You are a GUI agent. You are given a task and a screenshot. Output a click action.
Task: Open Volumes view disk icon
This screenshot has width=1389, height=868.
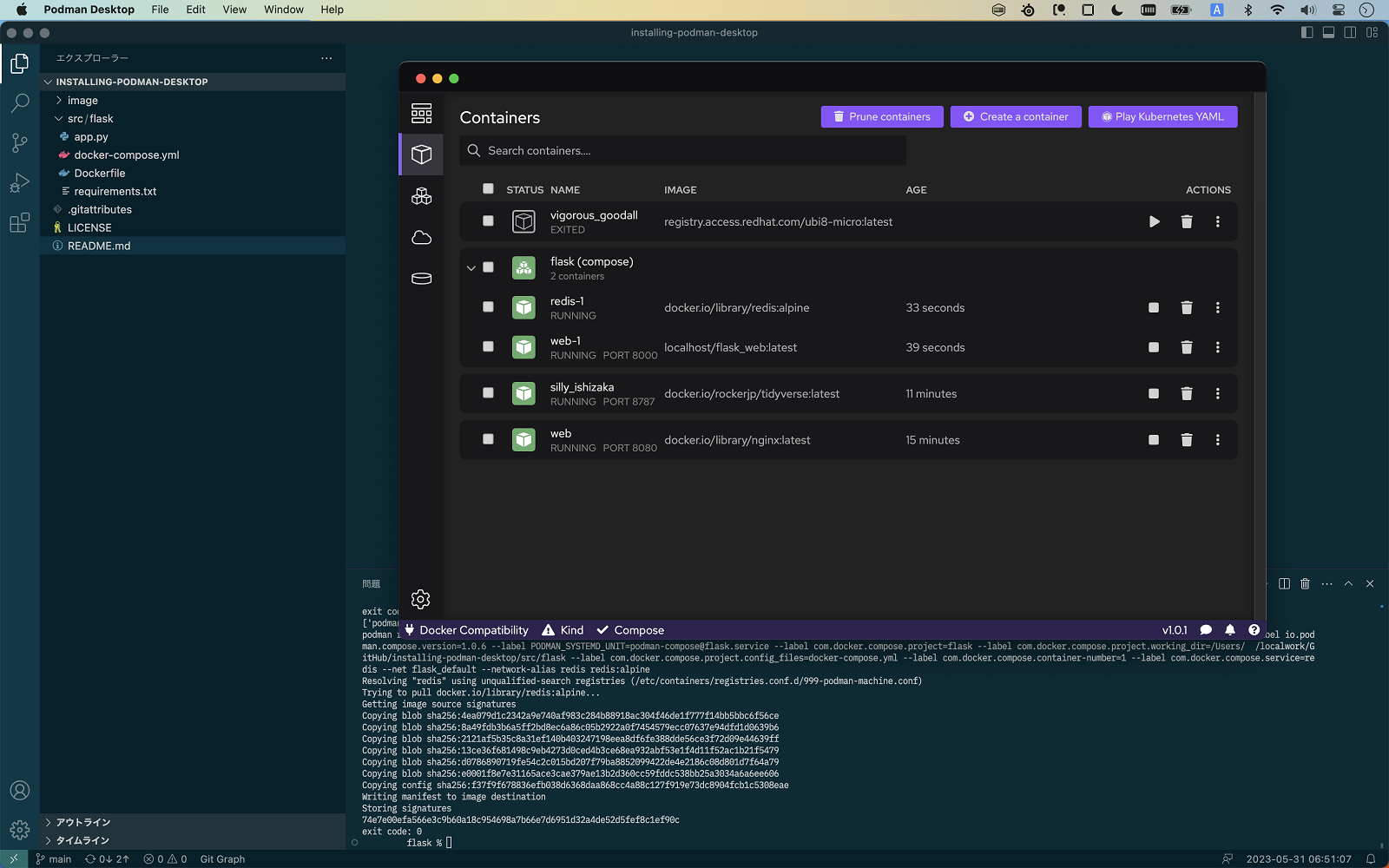pos(421,279)
